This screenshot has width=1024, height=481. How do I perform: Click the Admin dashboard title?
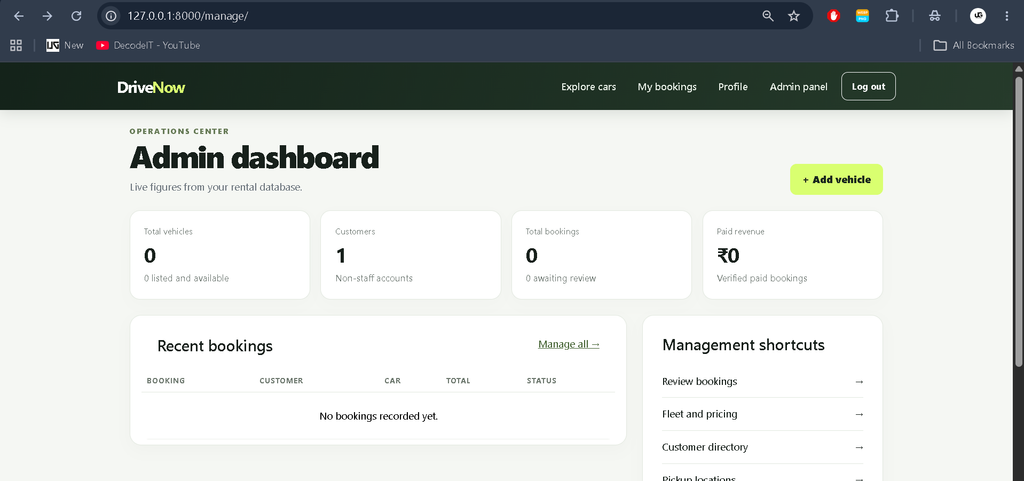coord(254,158)
